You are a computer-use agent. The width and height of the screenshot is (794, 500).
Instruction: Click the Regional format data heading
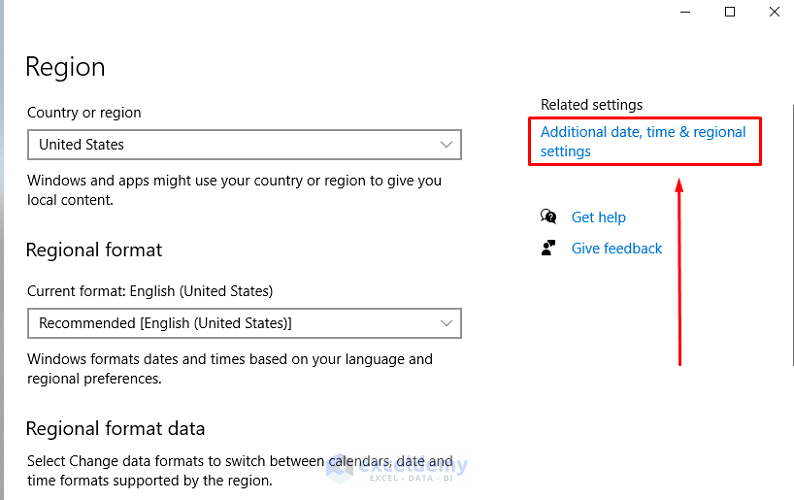pos(115,429)
